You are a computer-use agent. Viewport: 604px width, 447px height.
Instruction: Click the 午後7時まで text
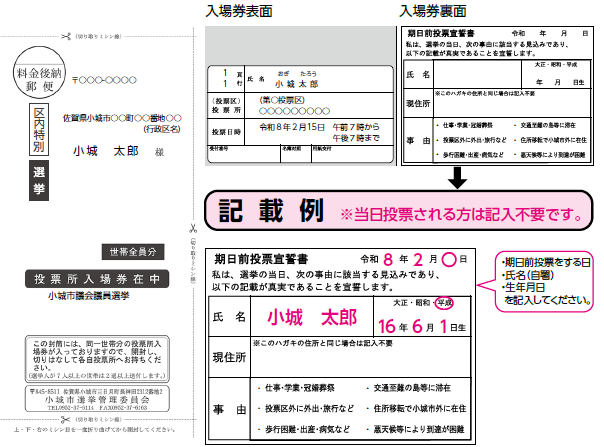(x=356, y=138)
